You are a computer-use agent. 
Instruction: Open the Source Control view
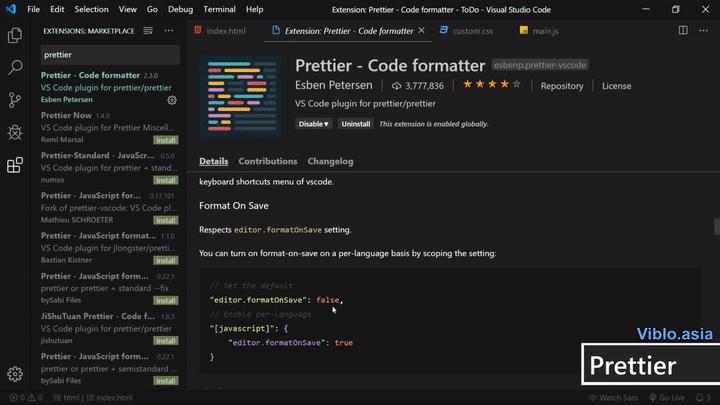15,100
